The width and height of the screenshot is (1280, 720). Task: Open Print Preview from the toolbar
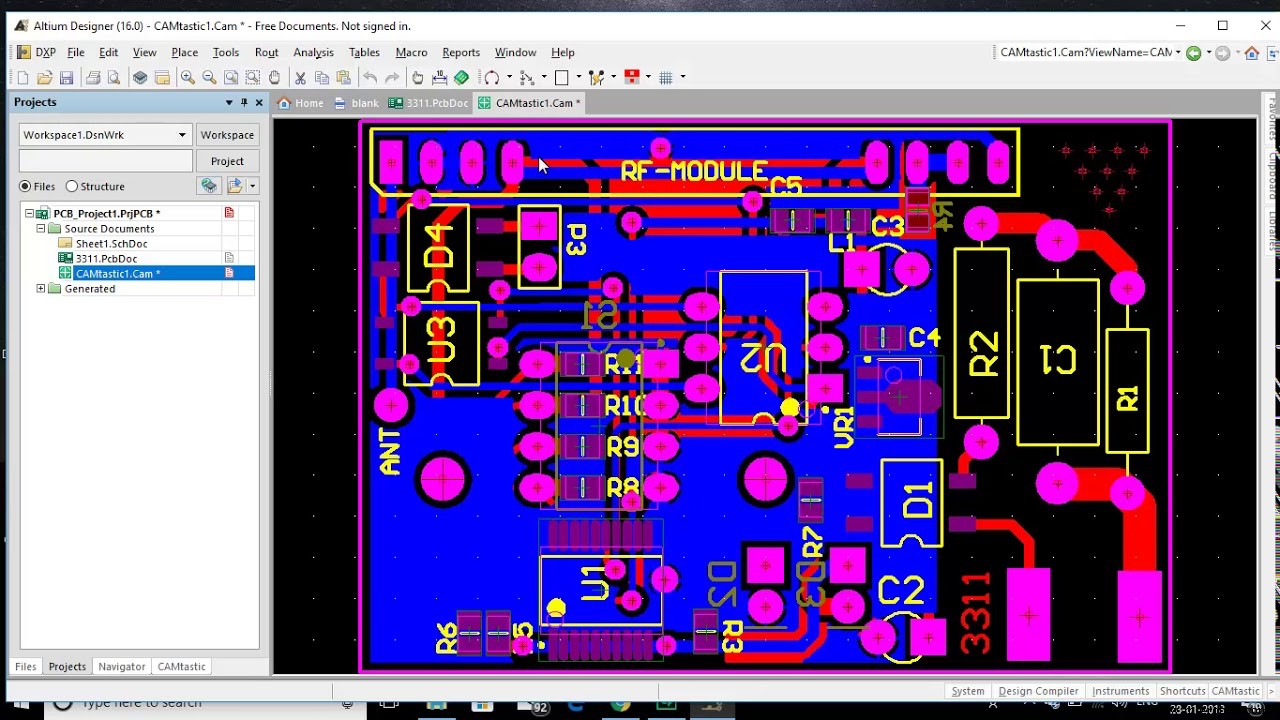pyautogui.click(x=113, y=77)
